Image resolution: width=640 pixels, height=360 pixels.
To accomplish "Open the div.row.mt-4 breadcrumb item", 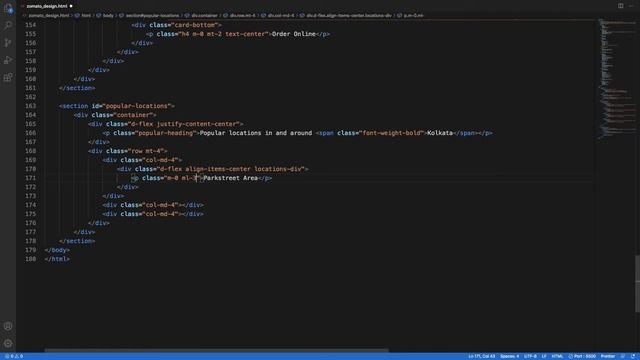I will tap(242, 16).
